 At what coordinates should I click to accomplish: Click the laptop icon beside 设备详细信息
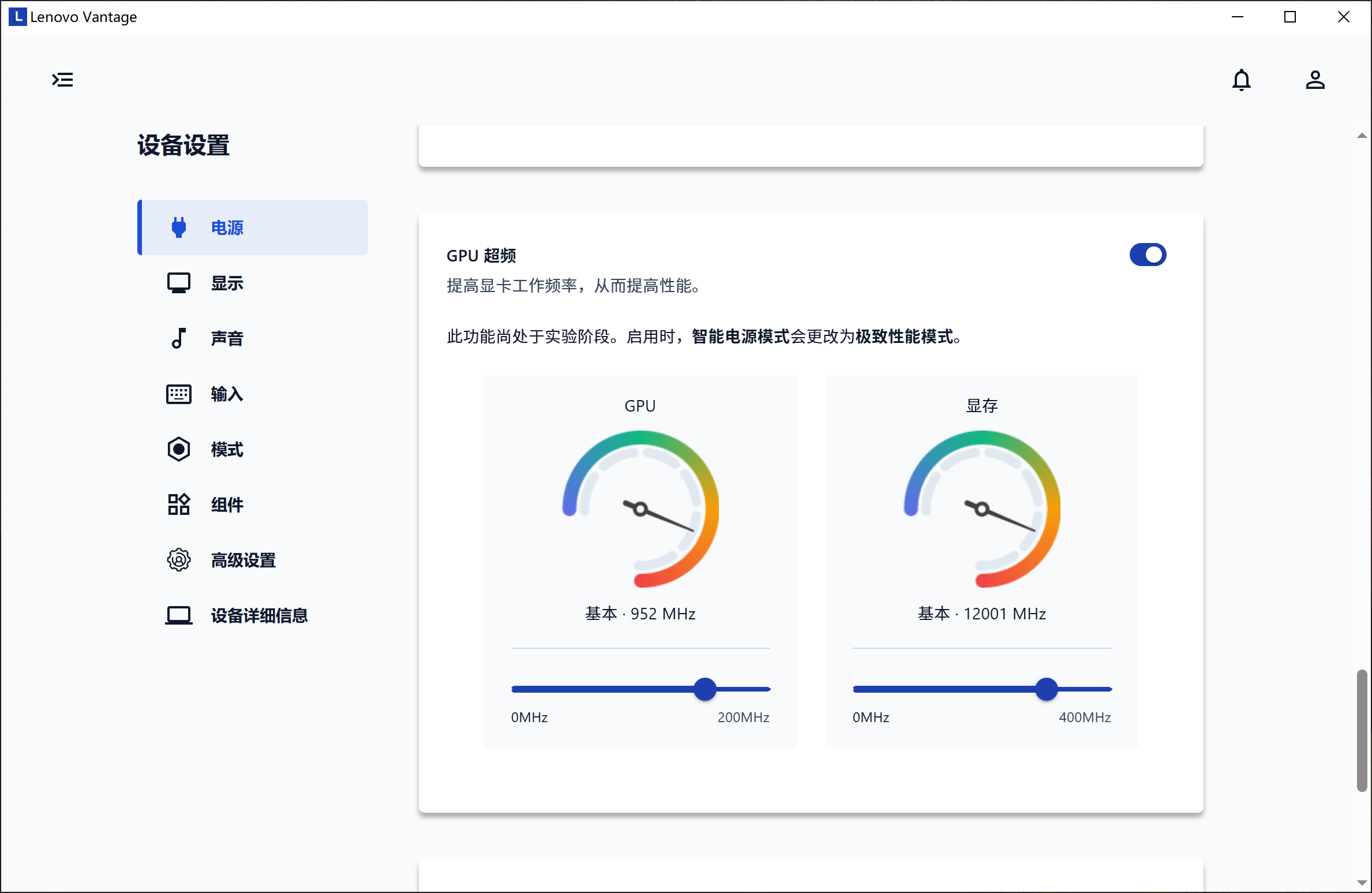point(179,615)
